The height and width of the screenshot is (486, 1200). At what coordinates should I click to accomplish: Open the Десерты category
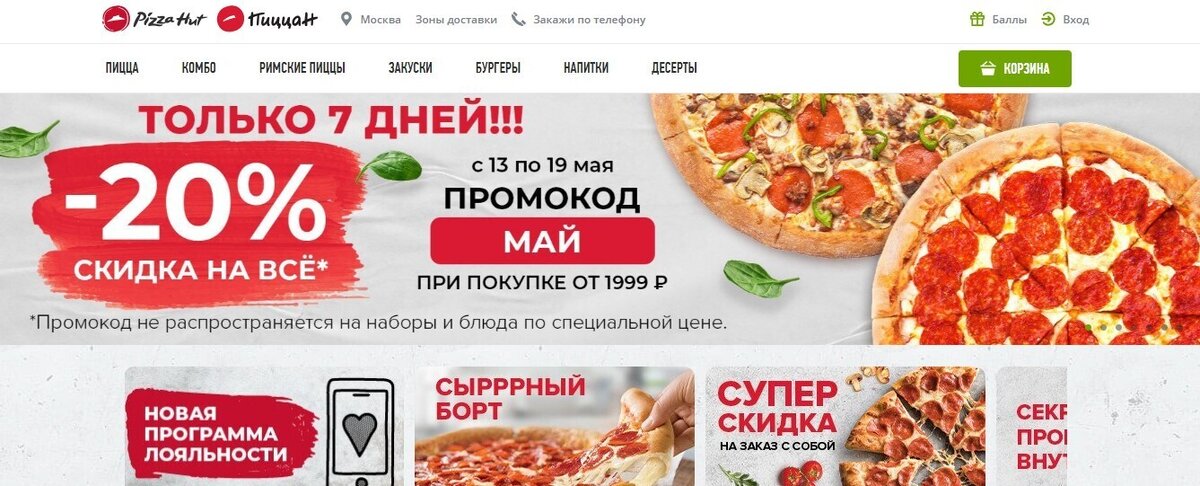(674, 69)
